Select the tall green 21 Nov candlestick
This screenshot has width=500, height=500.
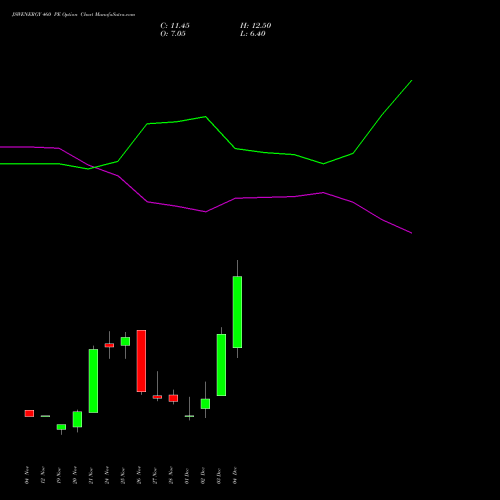coord(93,381)
